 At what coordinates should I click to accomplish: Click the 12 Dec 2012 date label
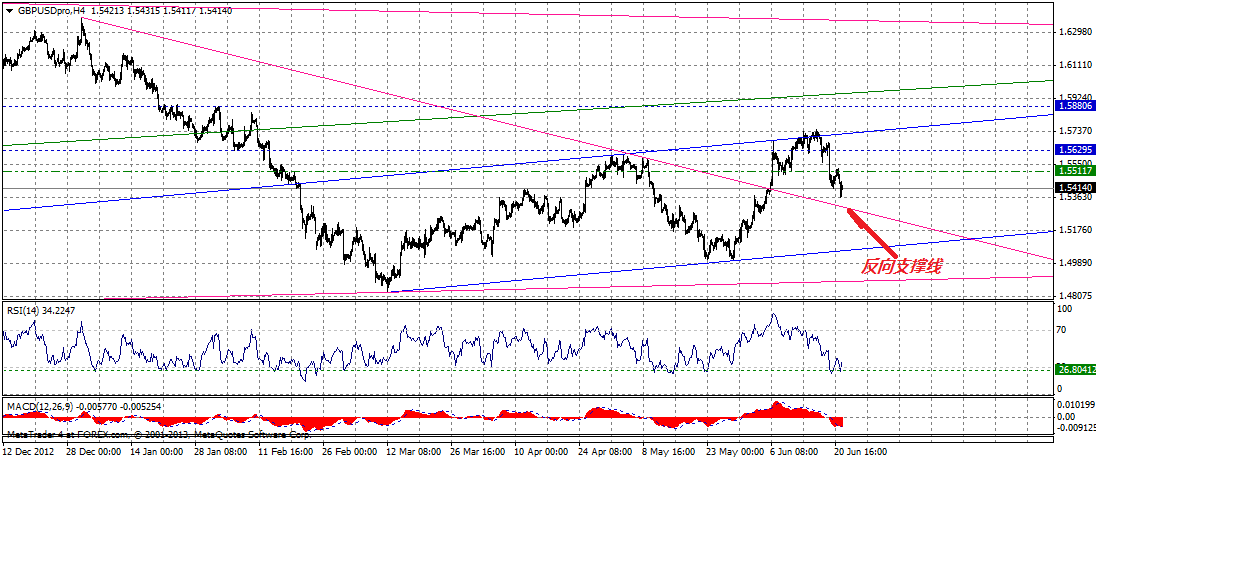(28, 451)
